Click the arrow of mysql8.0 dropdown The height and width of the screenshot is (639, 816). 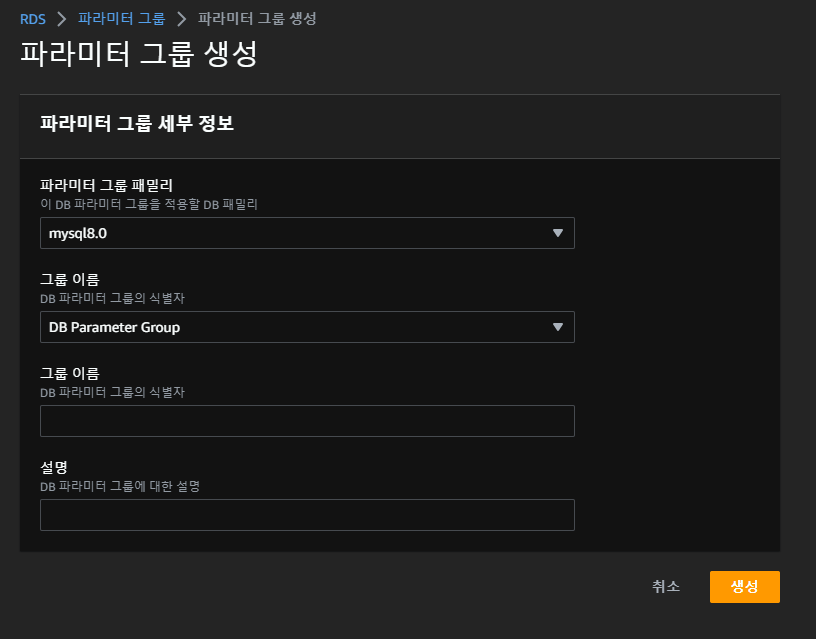pos(557,233)
